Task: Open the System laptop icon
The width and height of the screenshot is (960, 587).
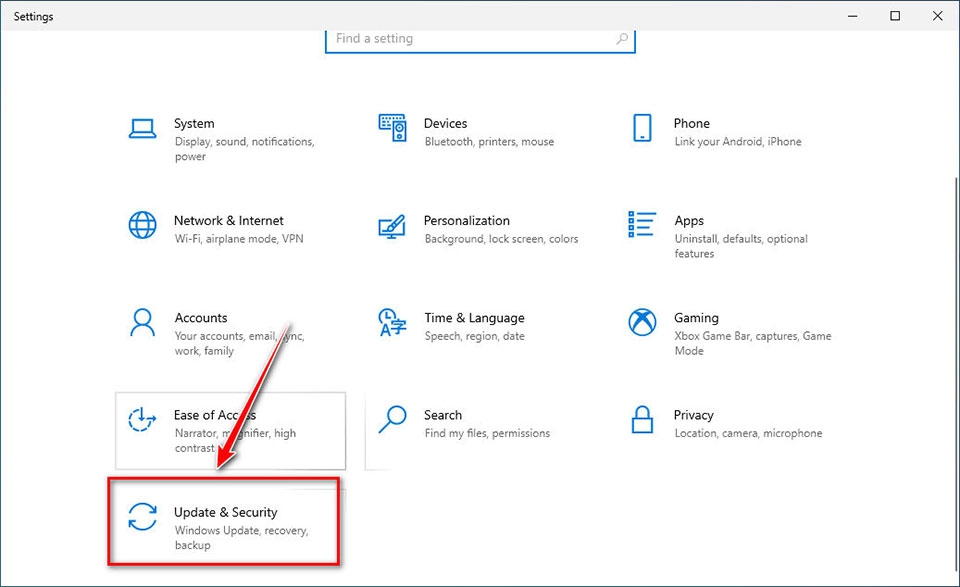Action: click(142, 129)
